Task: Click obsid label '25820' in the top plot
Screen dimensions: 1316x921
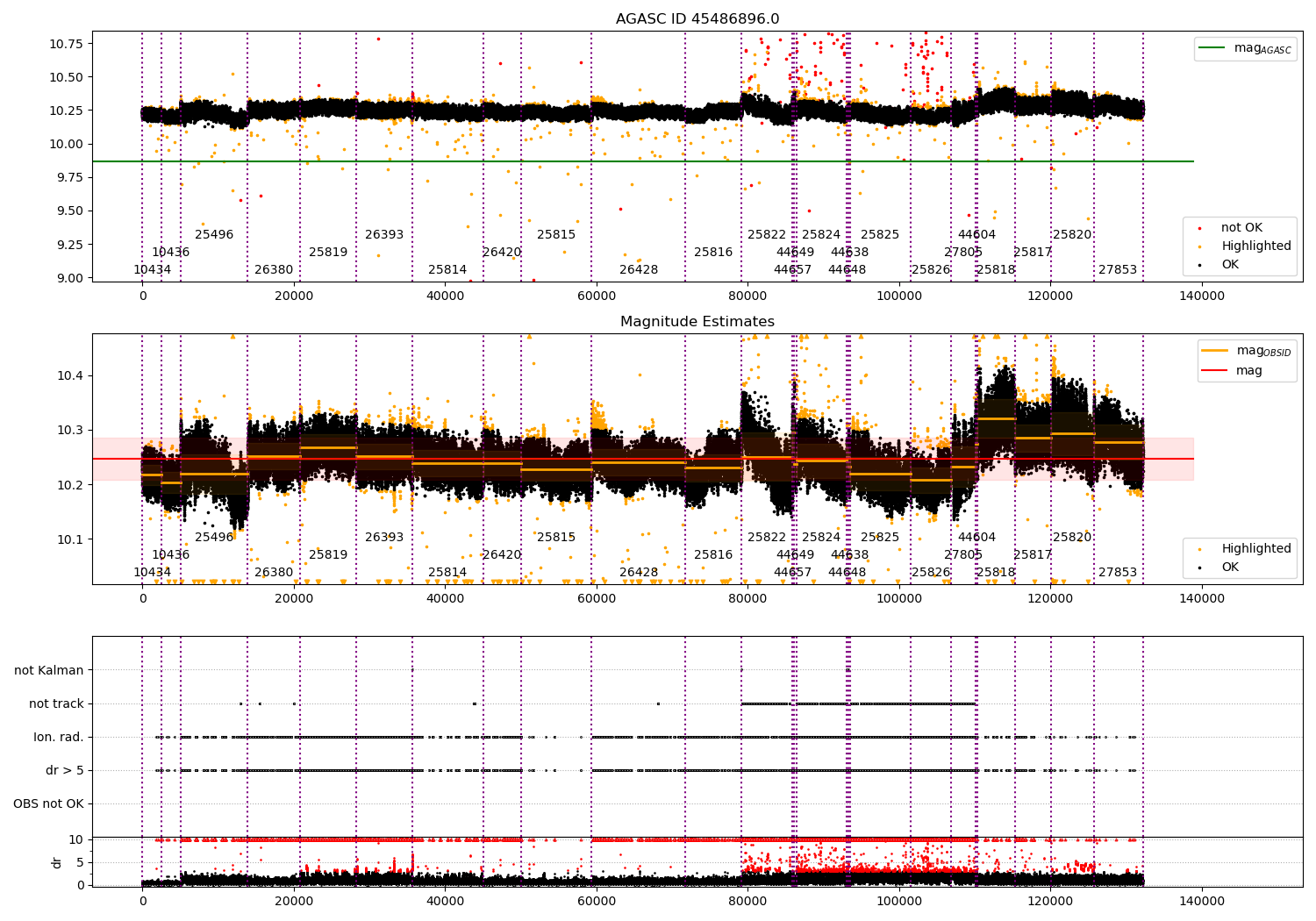Action: tap(1072, 234)
